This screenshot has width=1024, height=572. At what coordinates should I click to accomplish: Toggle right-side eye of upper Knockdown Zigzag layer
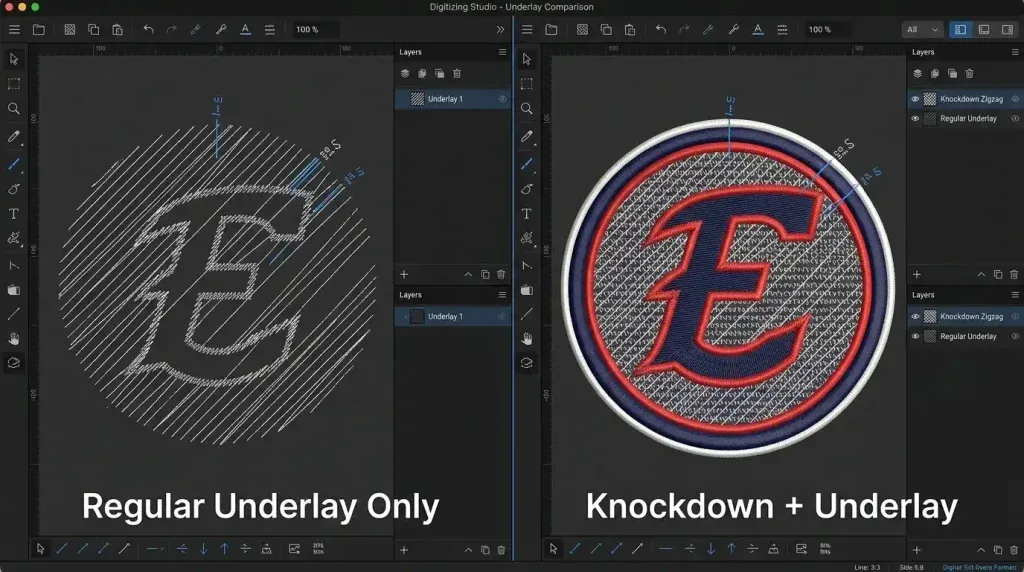click(1015, 99)
